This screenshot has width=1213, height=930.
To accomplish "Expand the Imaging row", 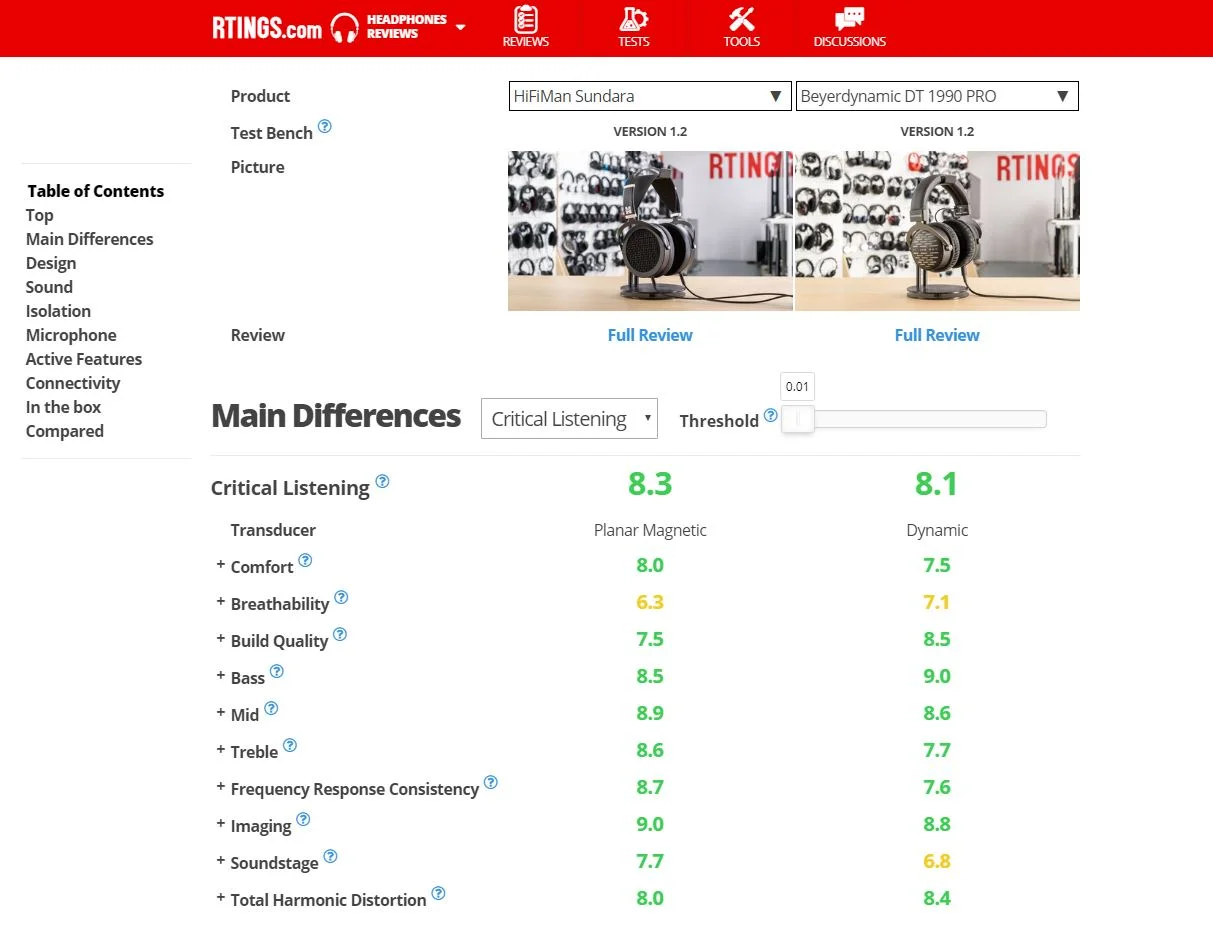I will 220,824.
